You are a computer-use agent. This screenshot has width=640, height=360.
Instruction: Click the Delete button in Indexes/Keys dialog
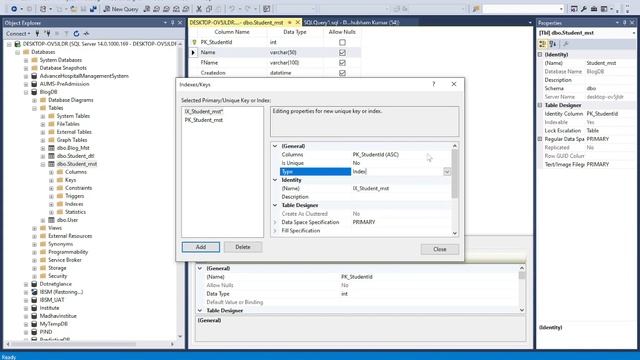click(x=243, y=247)
